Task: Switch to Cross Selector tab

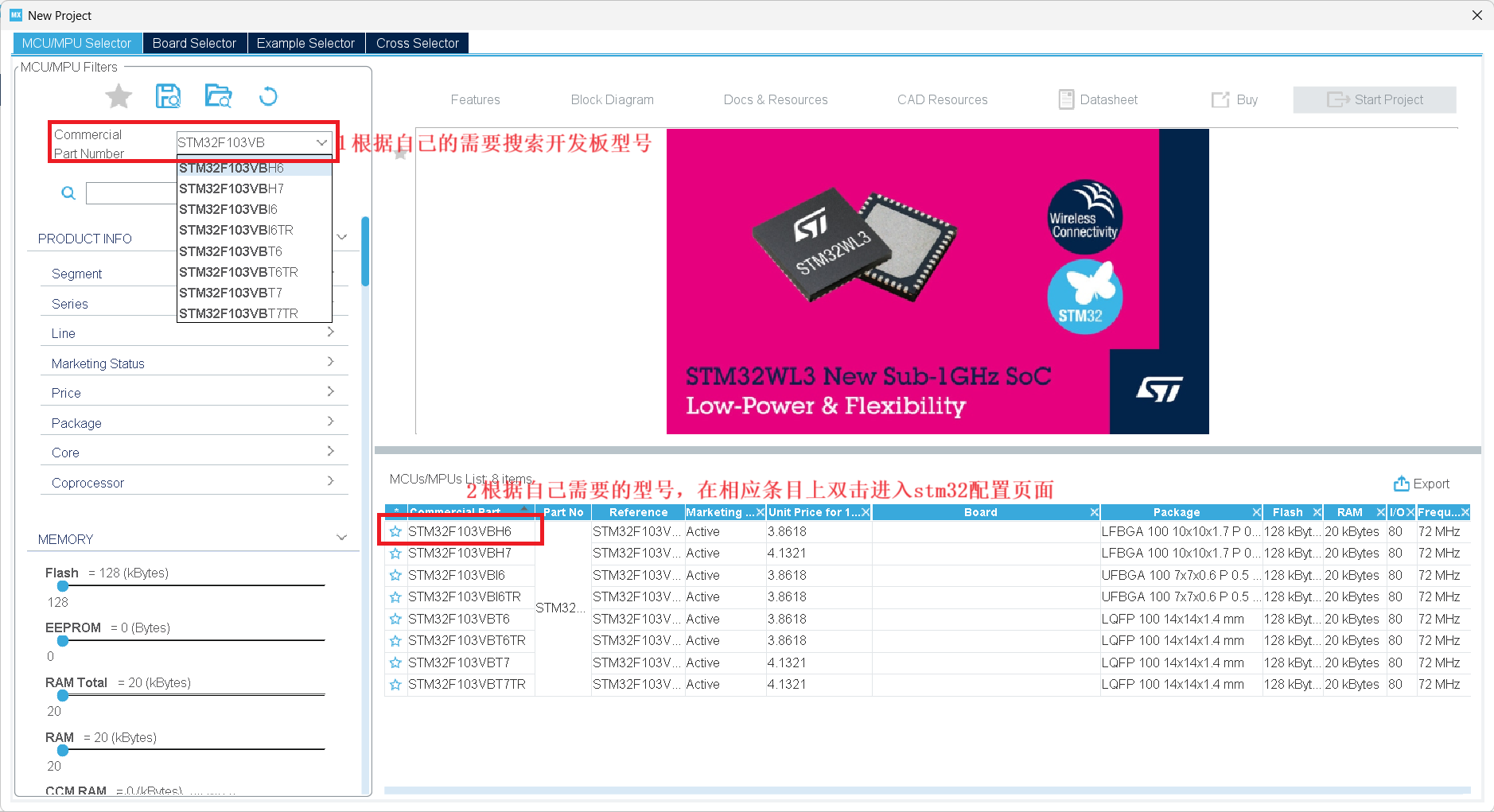Action: click(x=418, y=43)
